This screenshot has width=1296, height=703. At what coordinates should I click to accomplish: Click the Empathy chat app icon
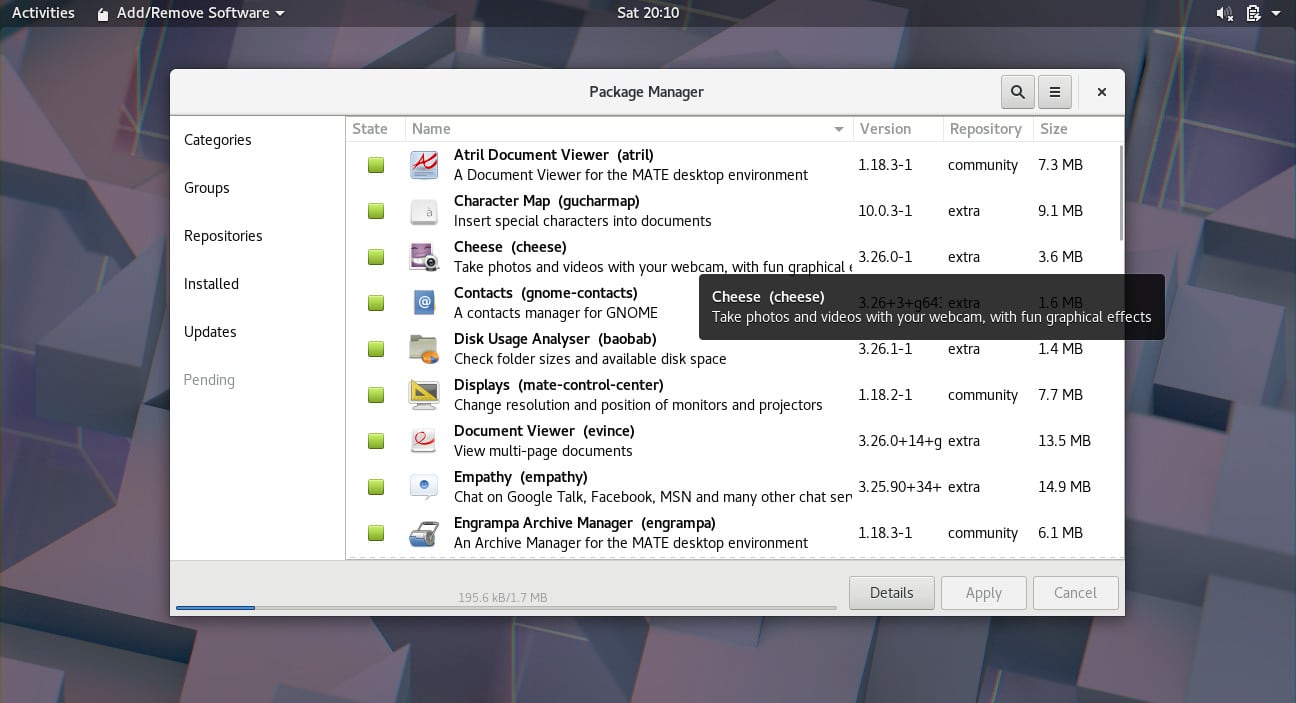click(424, 486)
